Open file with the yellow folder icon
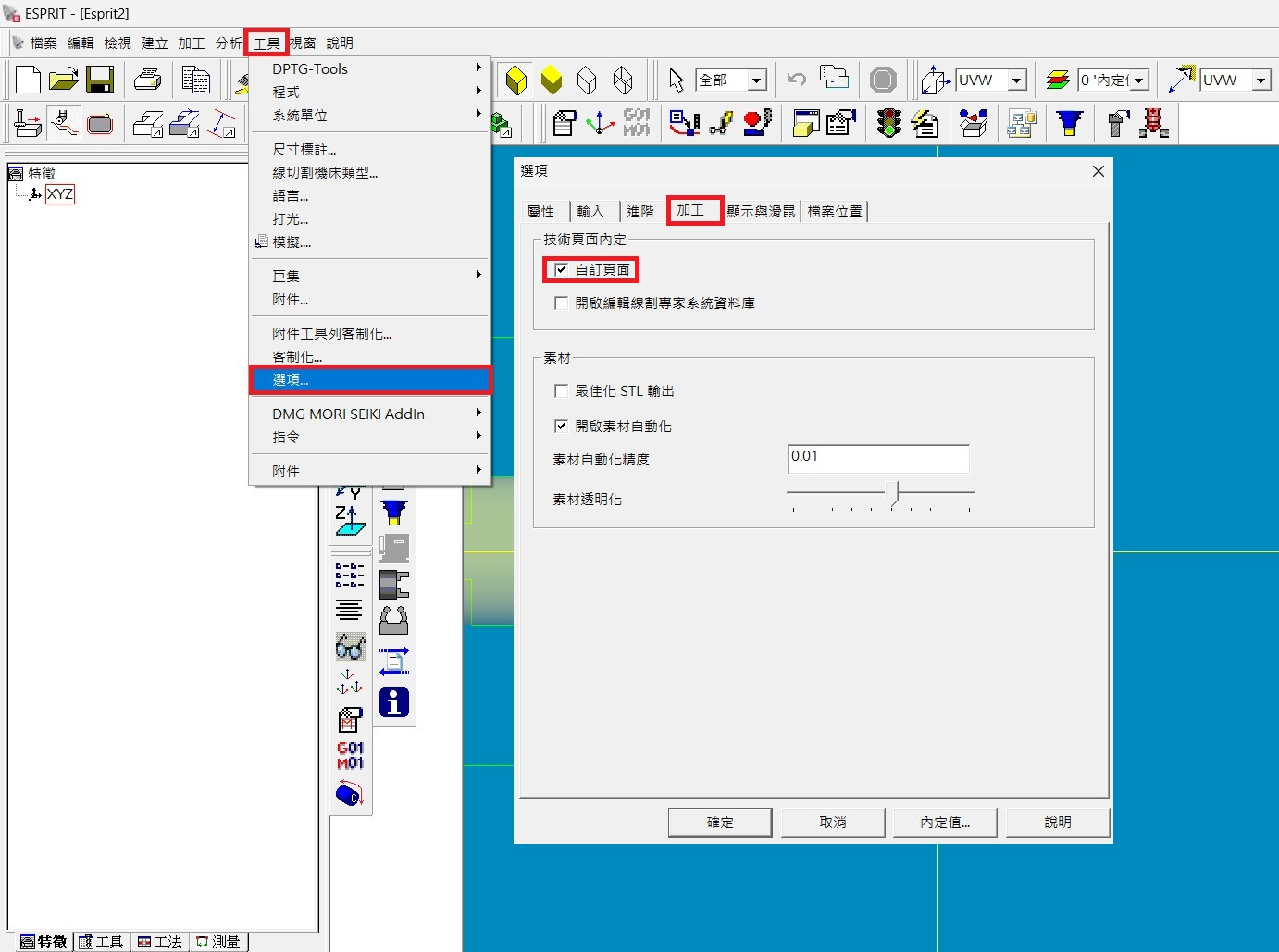1279x952 pixels. (x=63, y=80)
